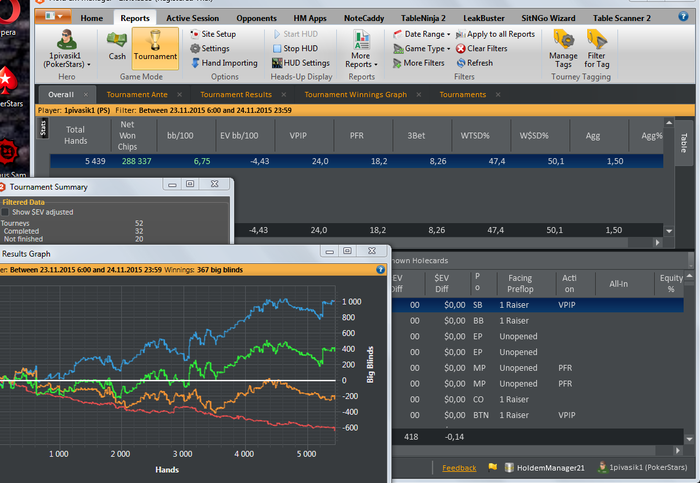Open Filter for Tag

596,49
